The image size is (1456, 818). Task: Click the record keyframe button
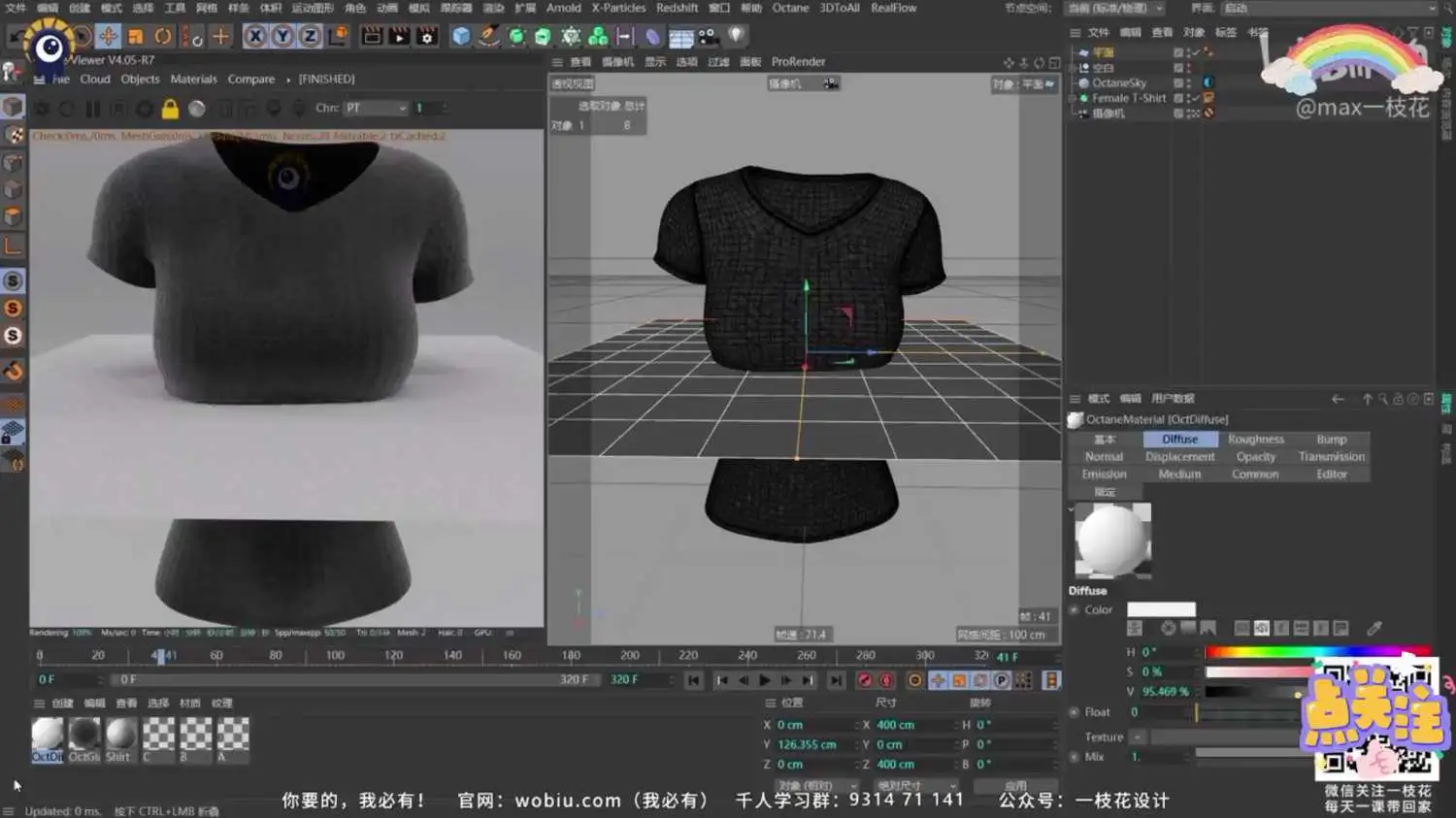click(x=864, y=681)
